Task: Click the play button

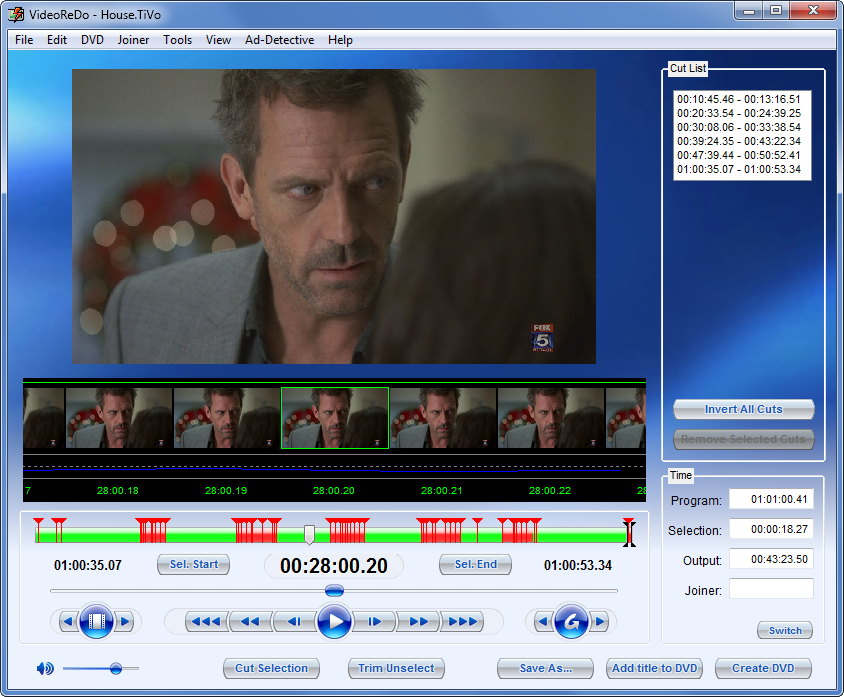Action: coord(334,621)
